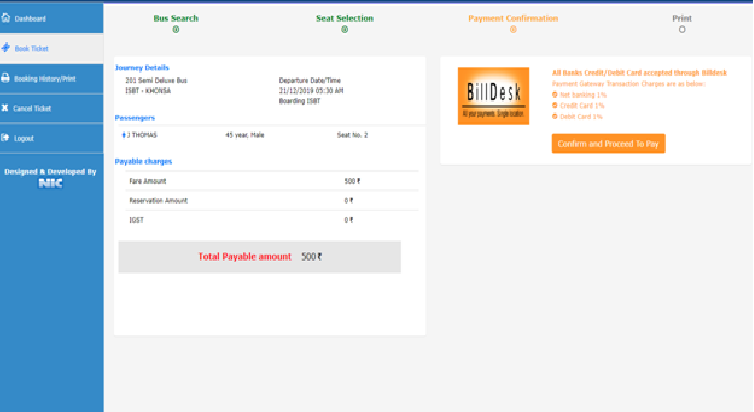Click the bullet icon beside Net banking
754x412 pixels.
[x=555, y=94]
